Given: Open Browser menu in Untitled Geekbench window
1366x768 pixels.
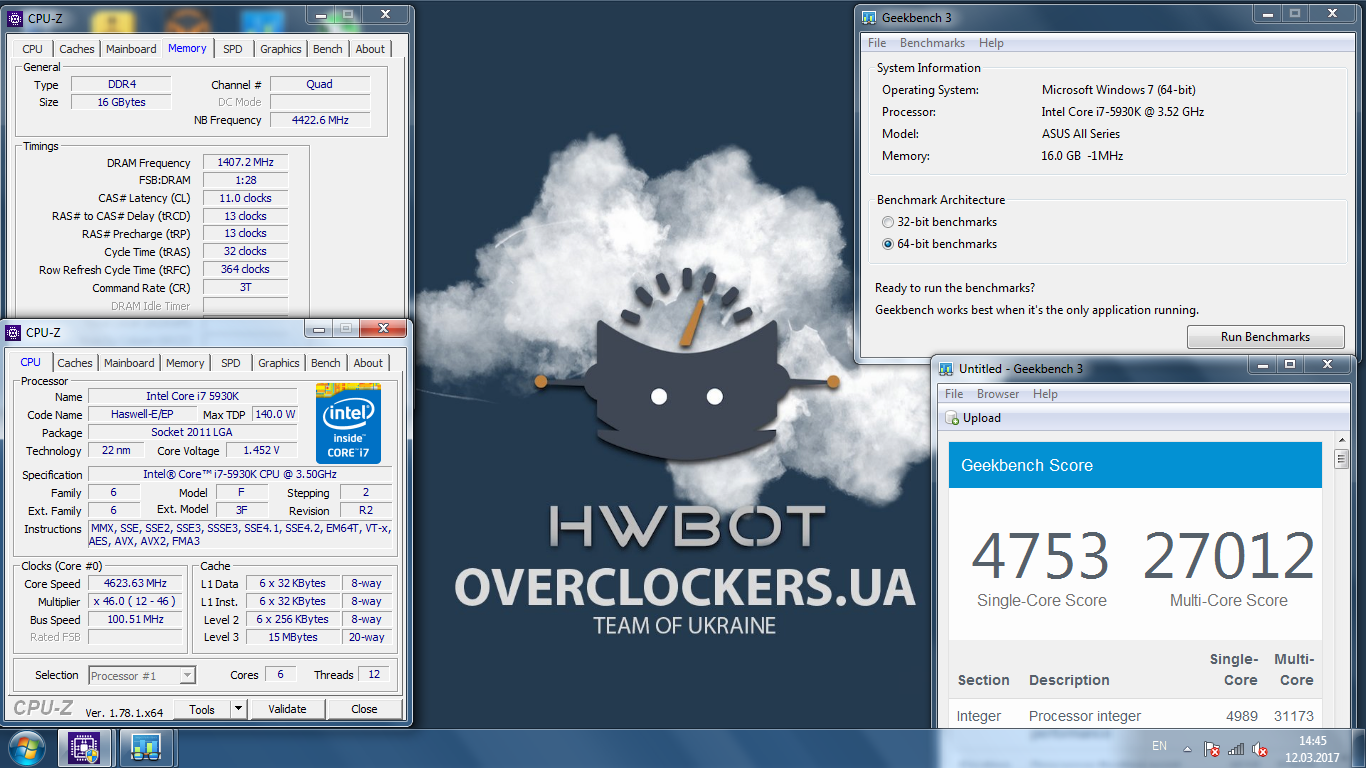Looking at the screenshot, I should (998, 394).
